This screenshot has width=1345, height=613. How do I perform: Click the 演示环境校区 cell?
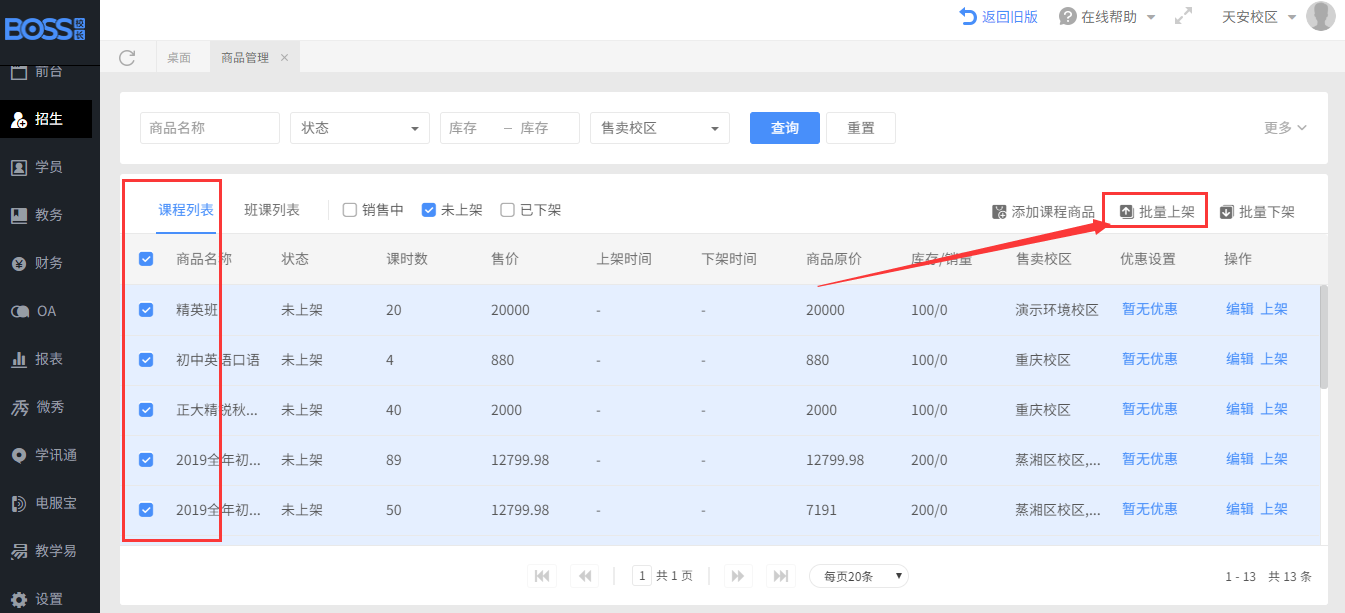tap(1057, 310)
